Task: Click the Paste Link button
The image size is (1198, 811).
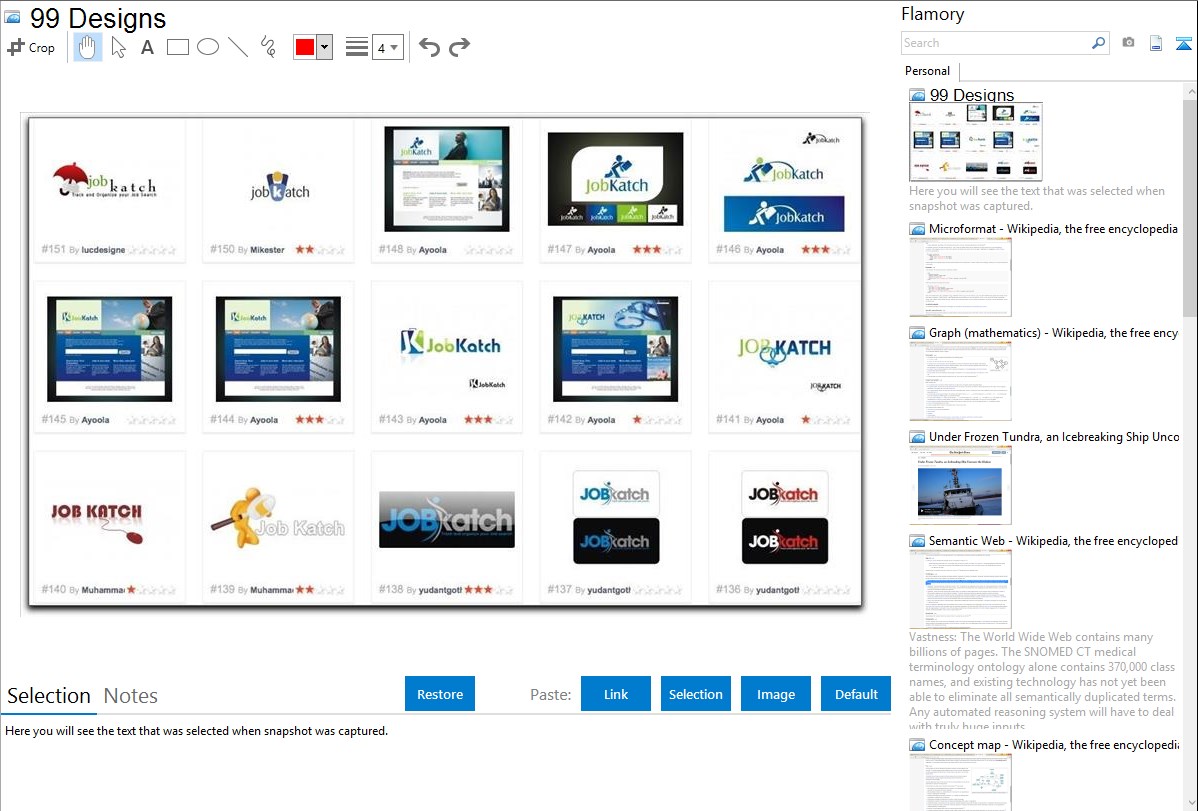Action: (616, 694)
